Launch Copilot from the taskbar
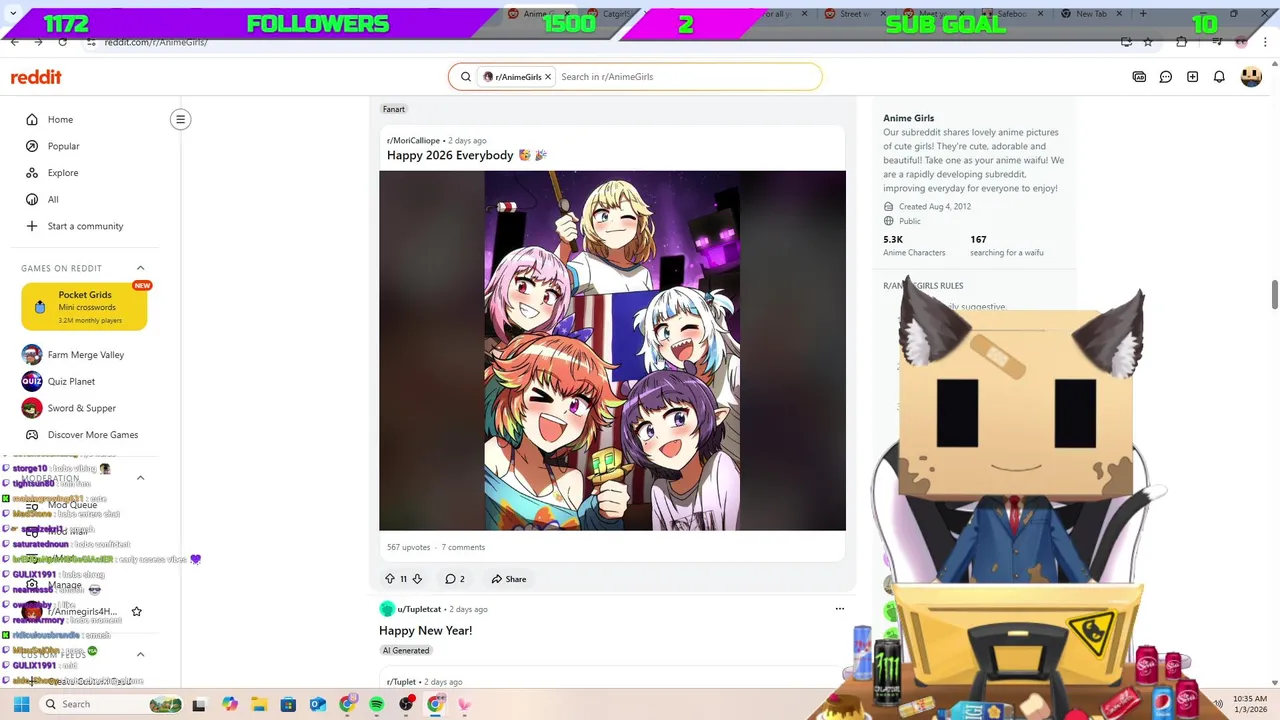The height and width of the screenshot is (720, 1280). pyautogui.click(x=230, y=704)
